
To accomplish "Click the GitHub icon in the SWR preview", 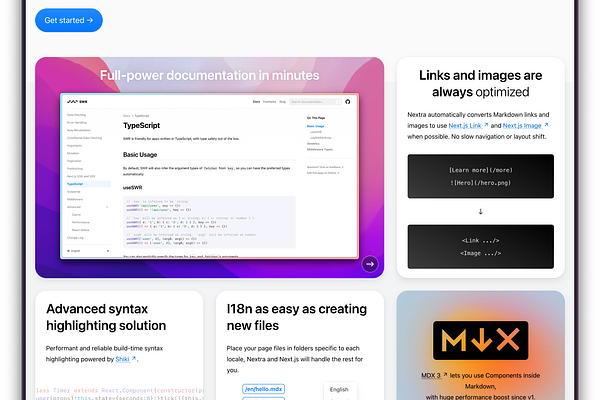I will pos(347,101).
